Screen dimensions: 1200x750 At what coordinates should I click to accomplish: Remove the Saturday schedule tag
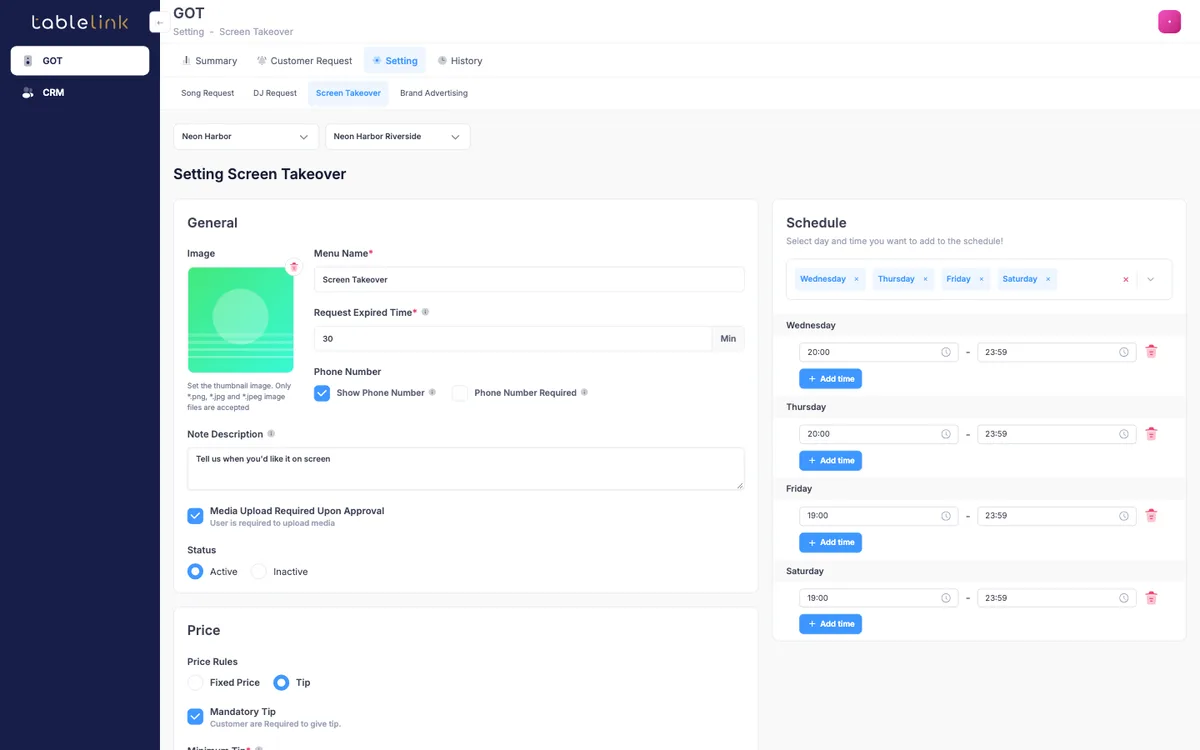1048,279
